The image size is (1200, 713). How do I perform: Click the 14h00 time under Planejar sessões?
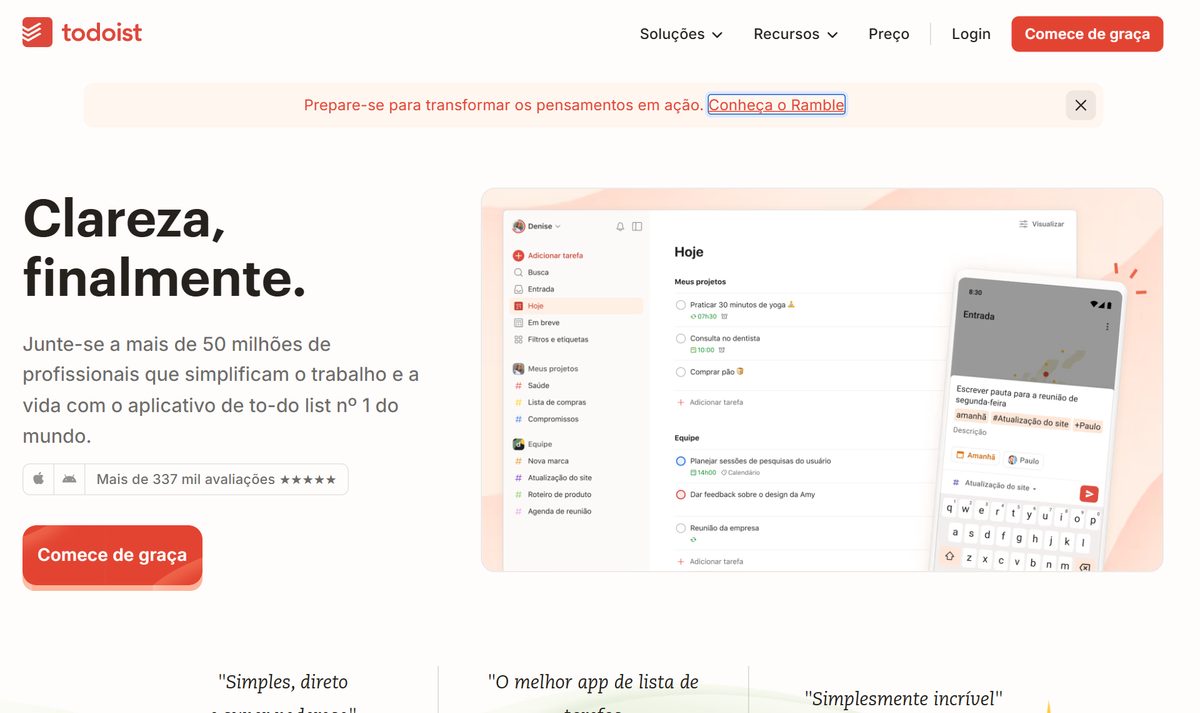click(x=704, y=472)
